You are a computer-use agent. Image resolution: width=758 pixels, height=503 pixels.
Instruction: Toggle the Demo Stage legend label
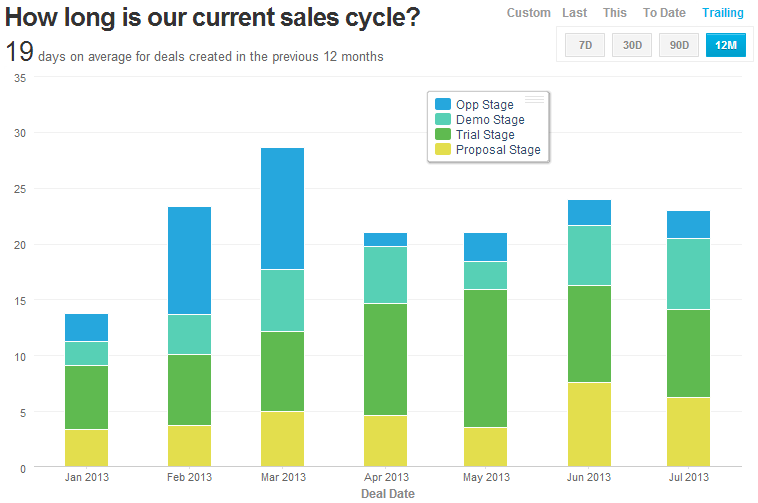(490, 120)
